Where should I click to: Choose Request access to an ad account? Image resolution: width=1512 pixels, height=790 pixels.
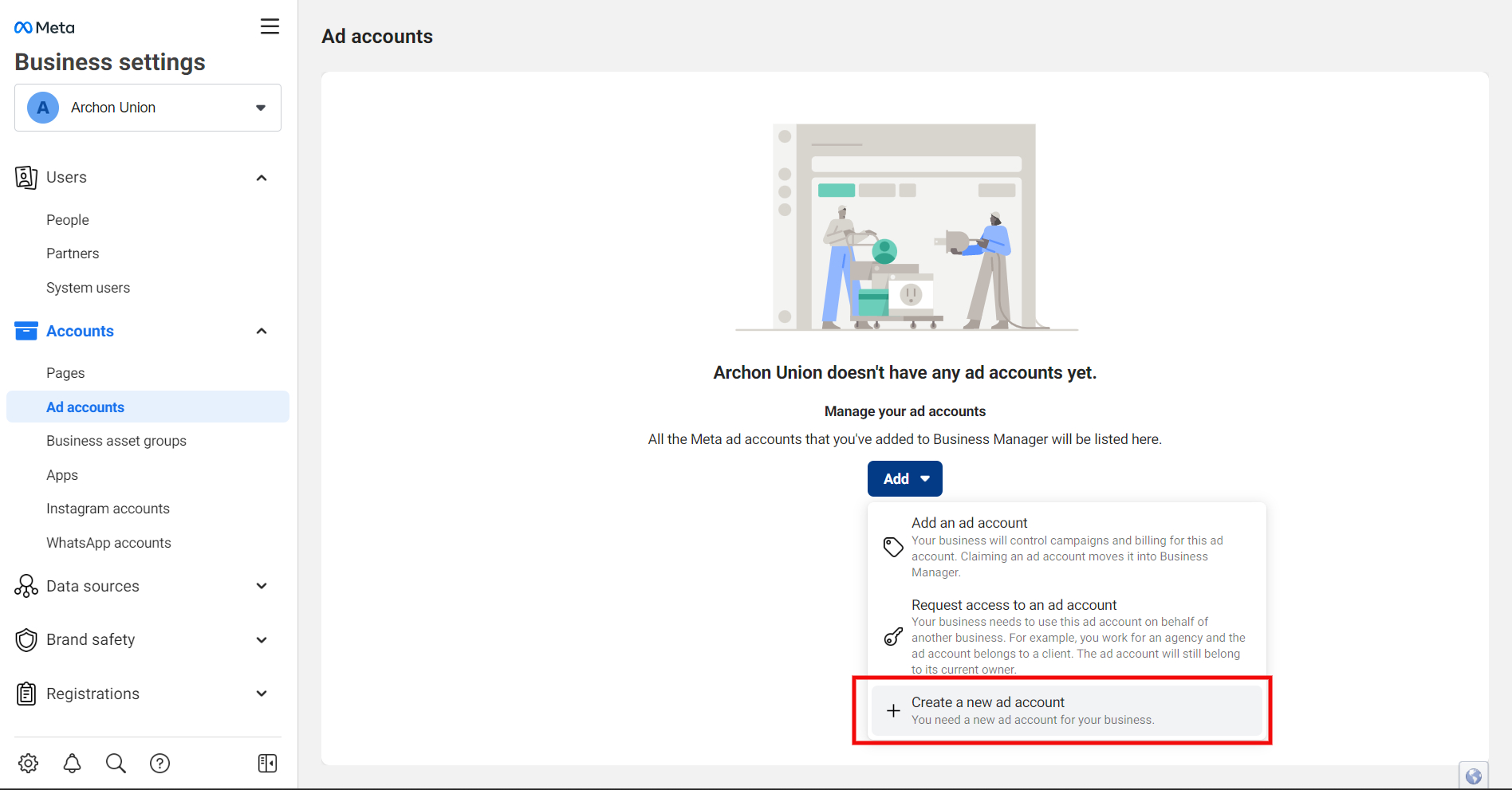click(1066, 636)
